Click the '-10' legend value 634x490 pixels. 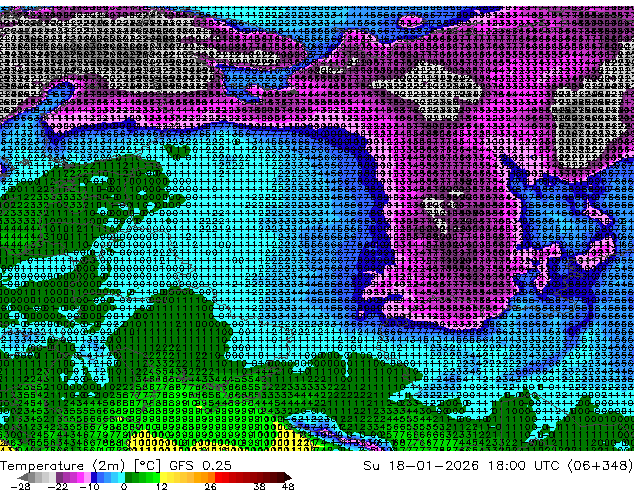click(x=89, y=486)
